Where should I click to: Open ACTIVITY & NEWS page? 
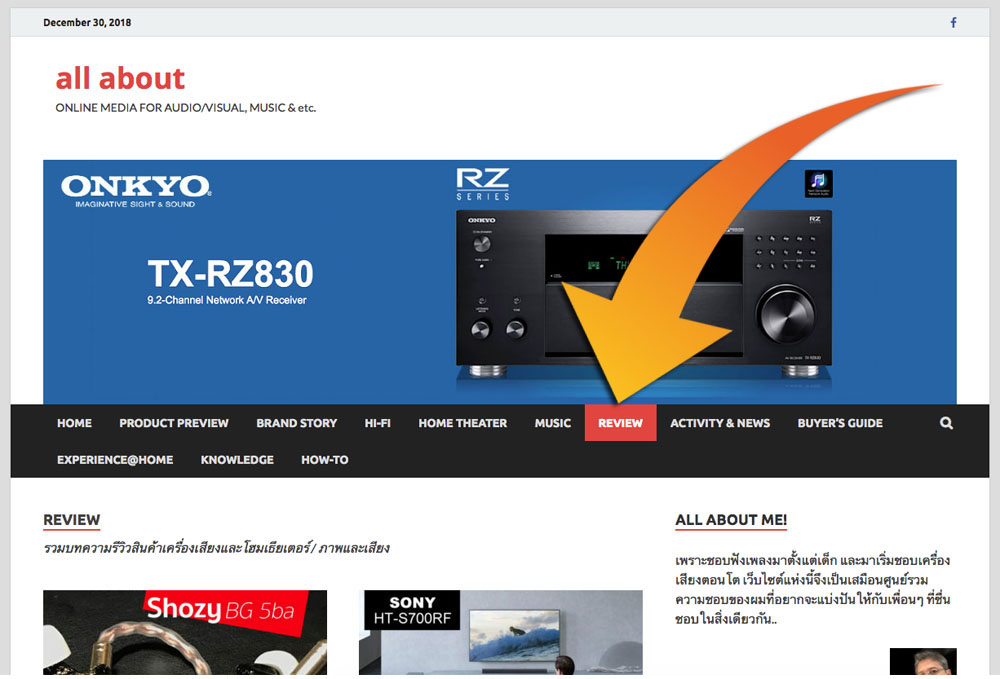(720, 423)
